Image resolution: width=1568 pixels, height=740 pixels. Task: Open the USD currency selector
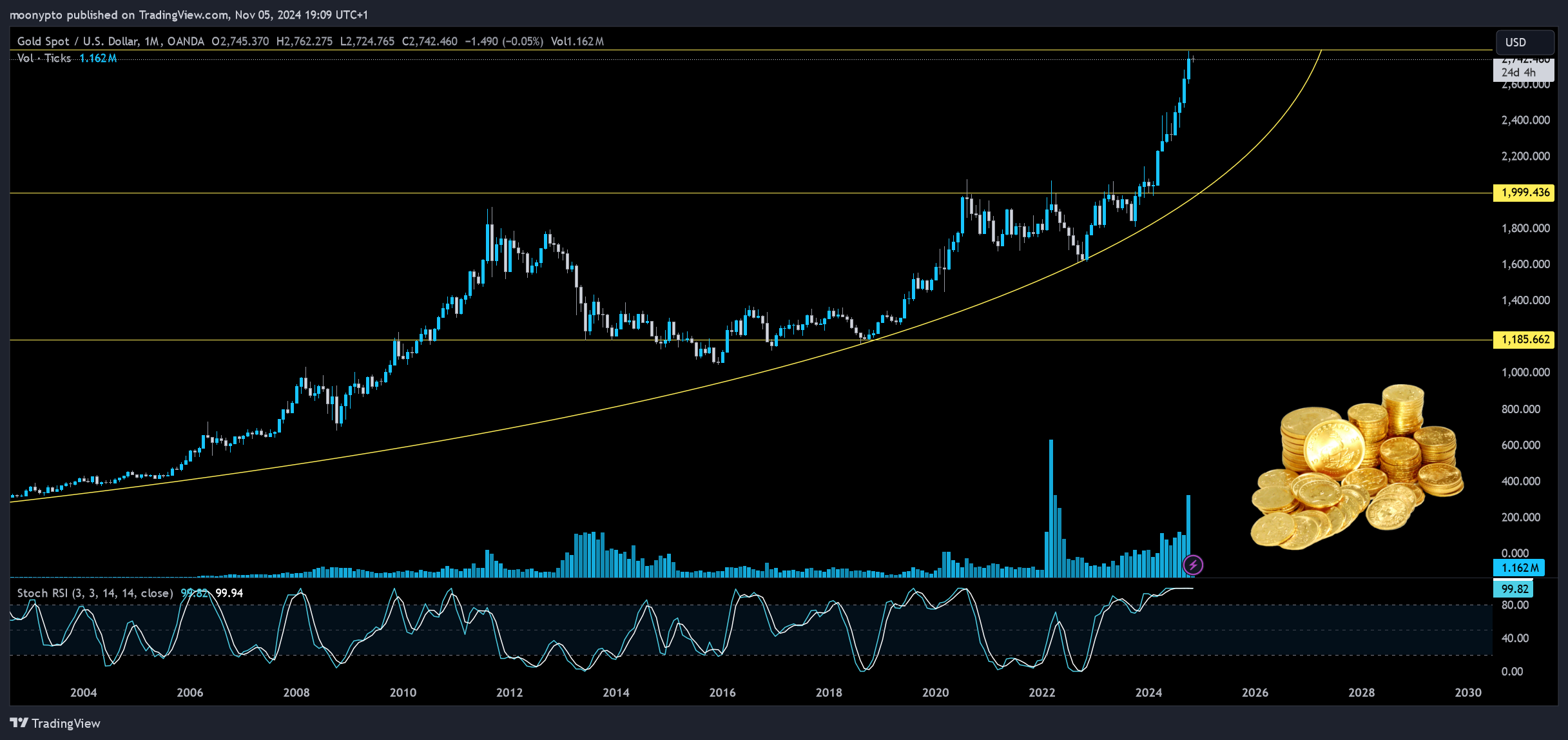(1525, 42)
